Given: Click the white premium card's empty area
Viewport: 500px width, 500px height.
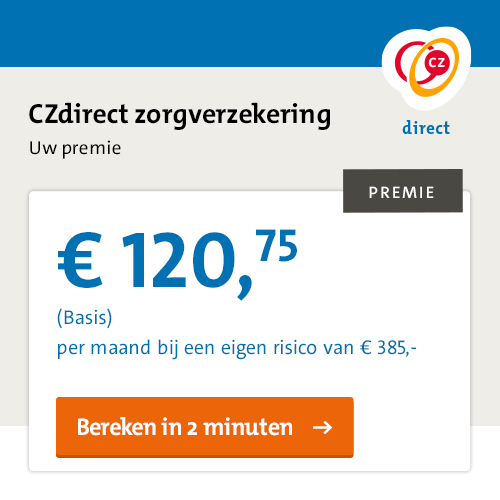Looking at the screenshot, I should (x=400, y=283).
